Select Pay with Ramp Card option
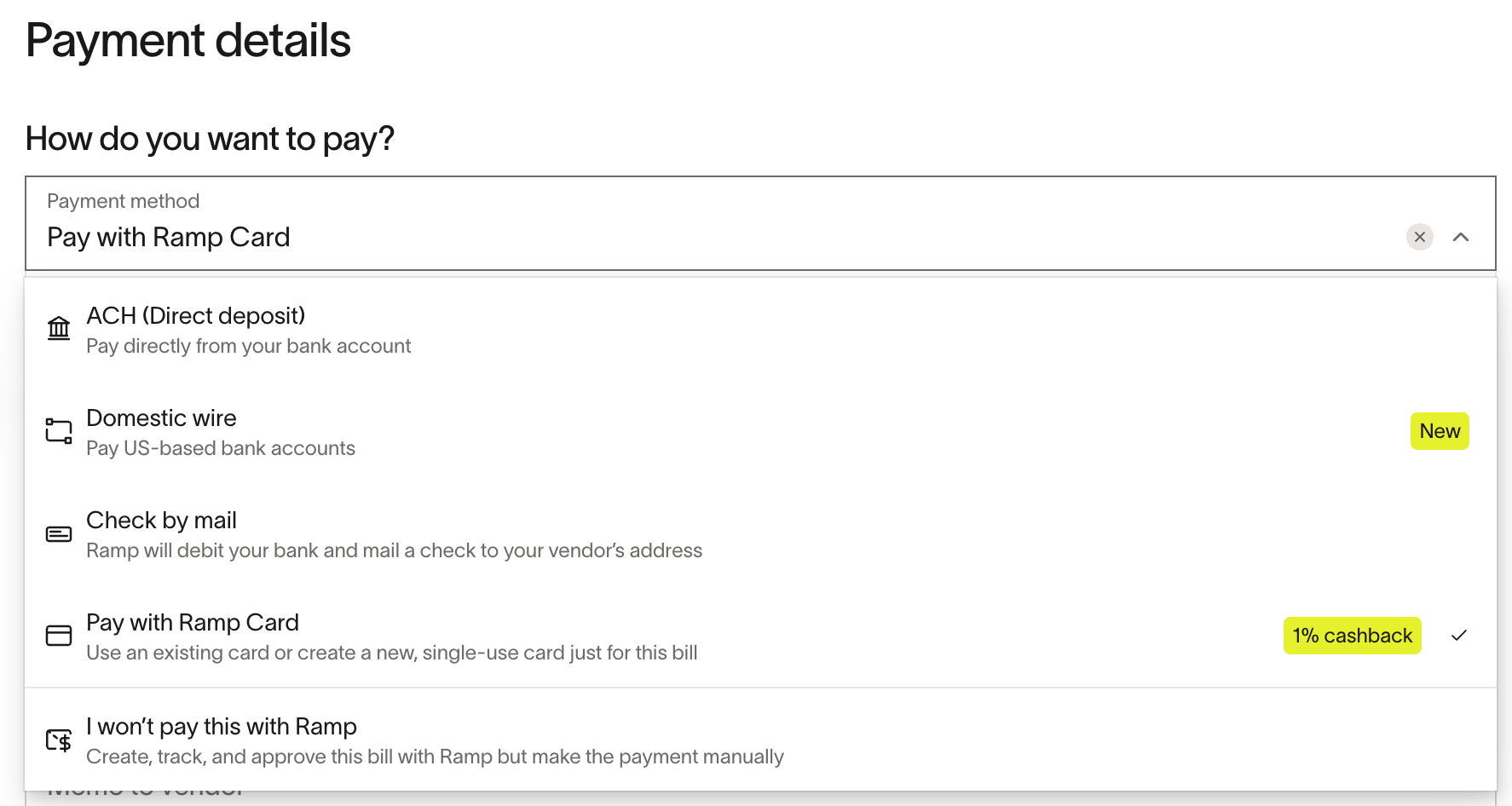This screenshot has width=1512, height=806. point(760,636)
